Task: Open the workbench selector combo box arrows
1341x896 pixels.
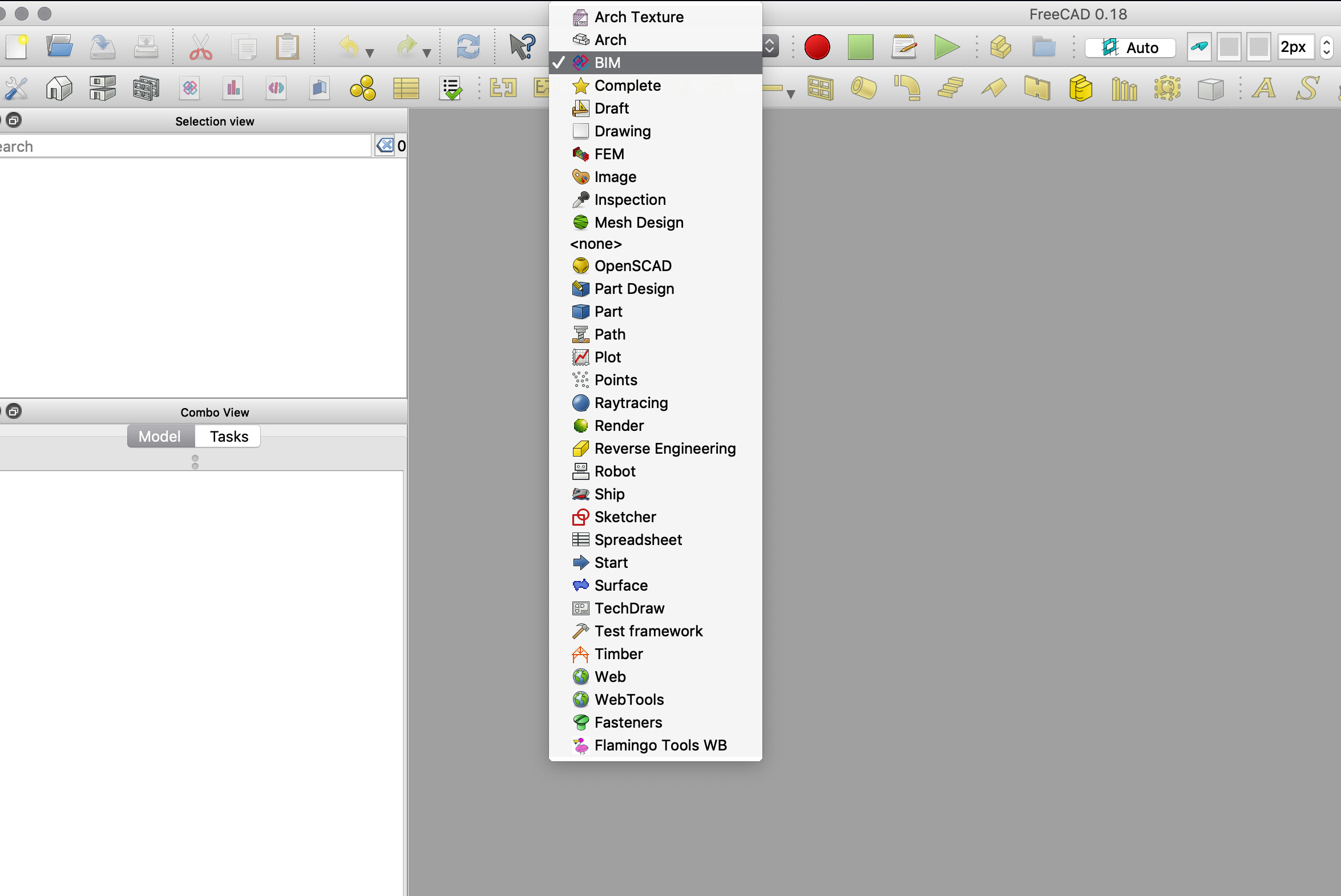Action: pyautogui.click(x=770, y=46)
